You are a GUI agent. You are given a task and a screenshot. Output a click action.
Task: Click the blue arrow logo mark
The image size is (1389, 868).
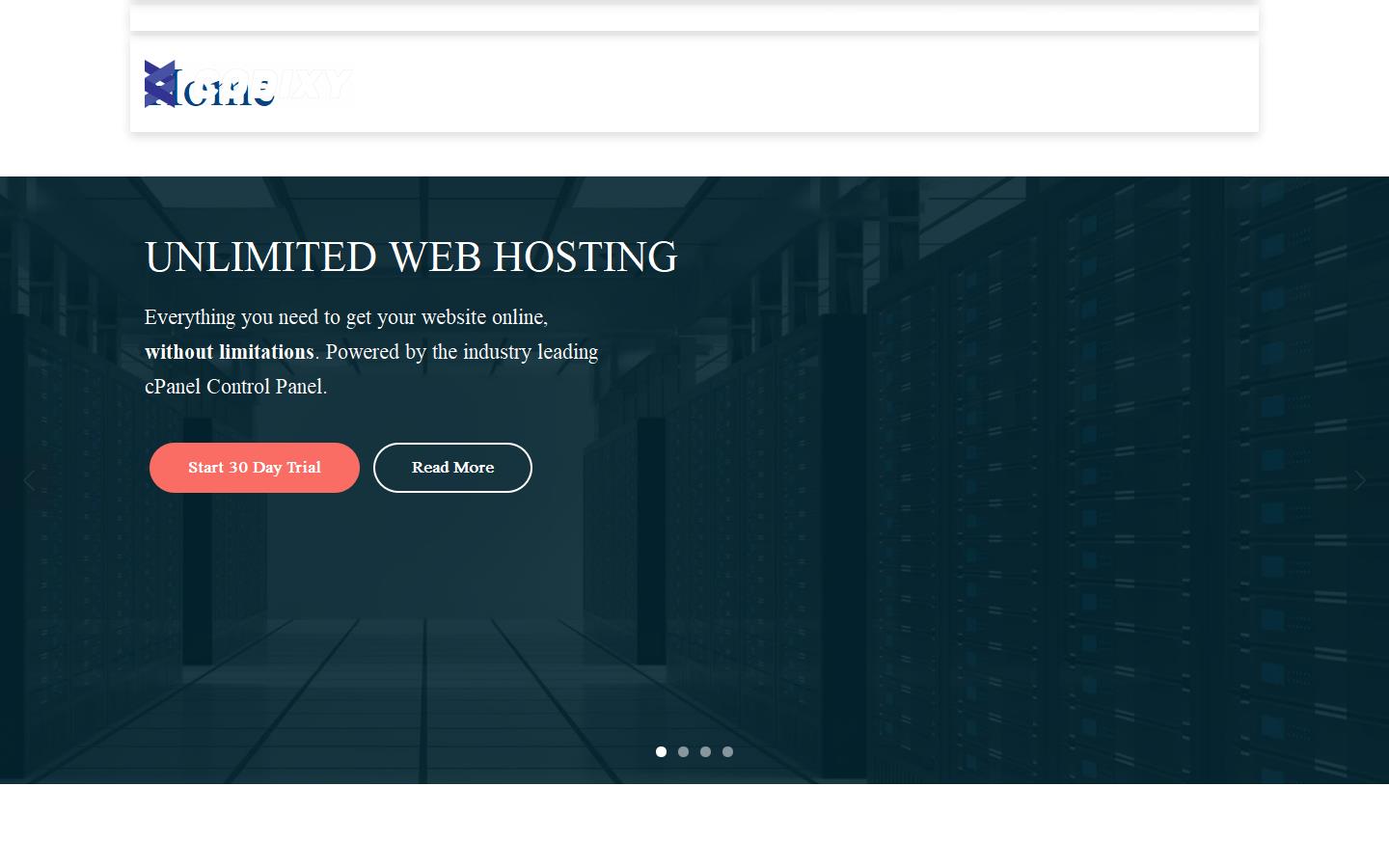click(162, 84)
